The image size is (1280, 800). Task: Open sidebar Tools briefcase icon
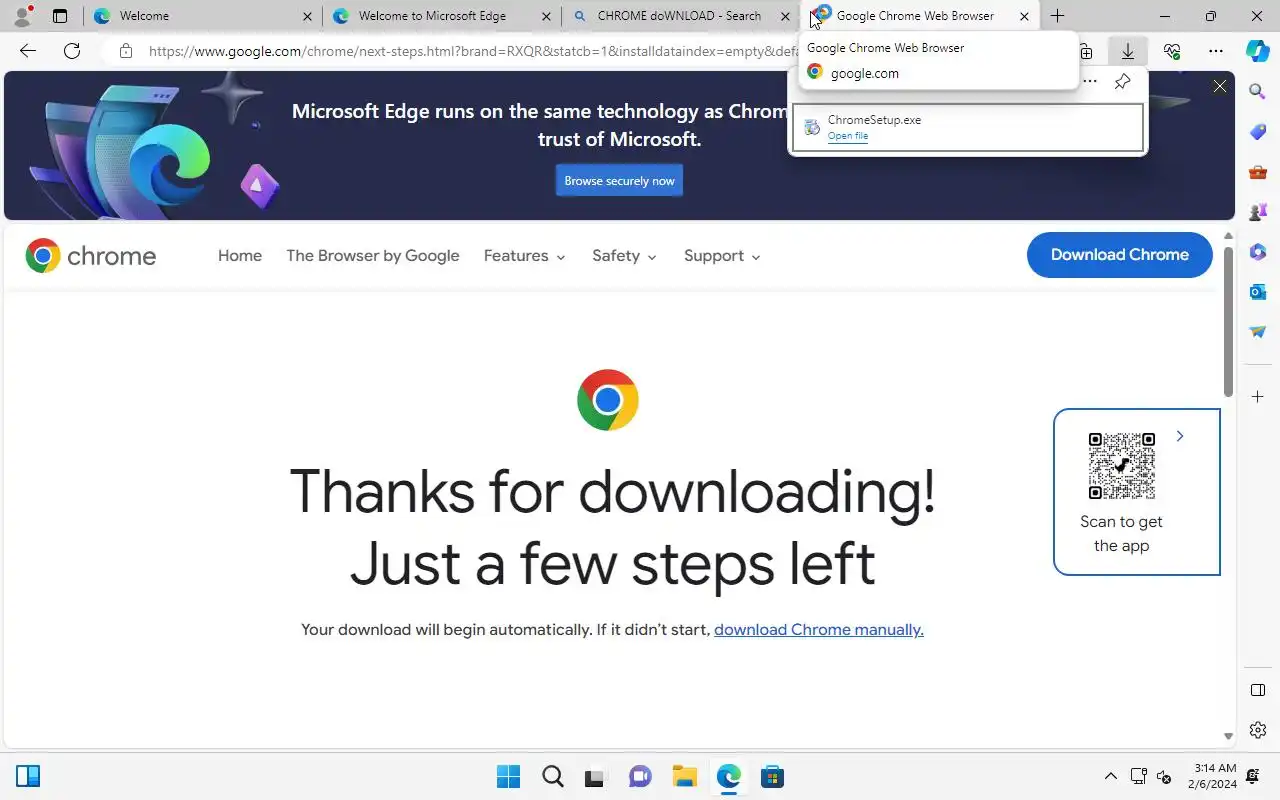pos(1258,172)
